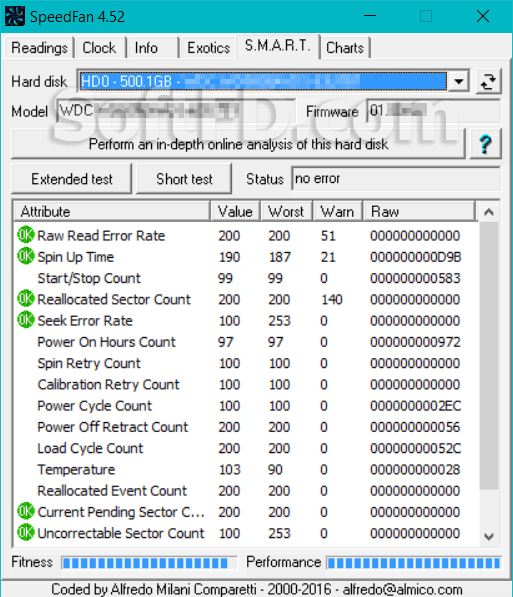Click the attribute list scrollbar thumb
Viewport: 513px width, 597px height.
click(x=489, y=356)
